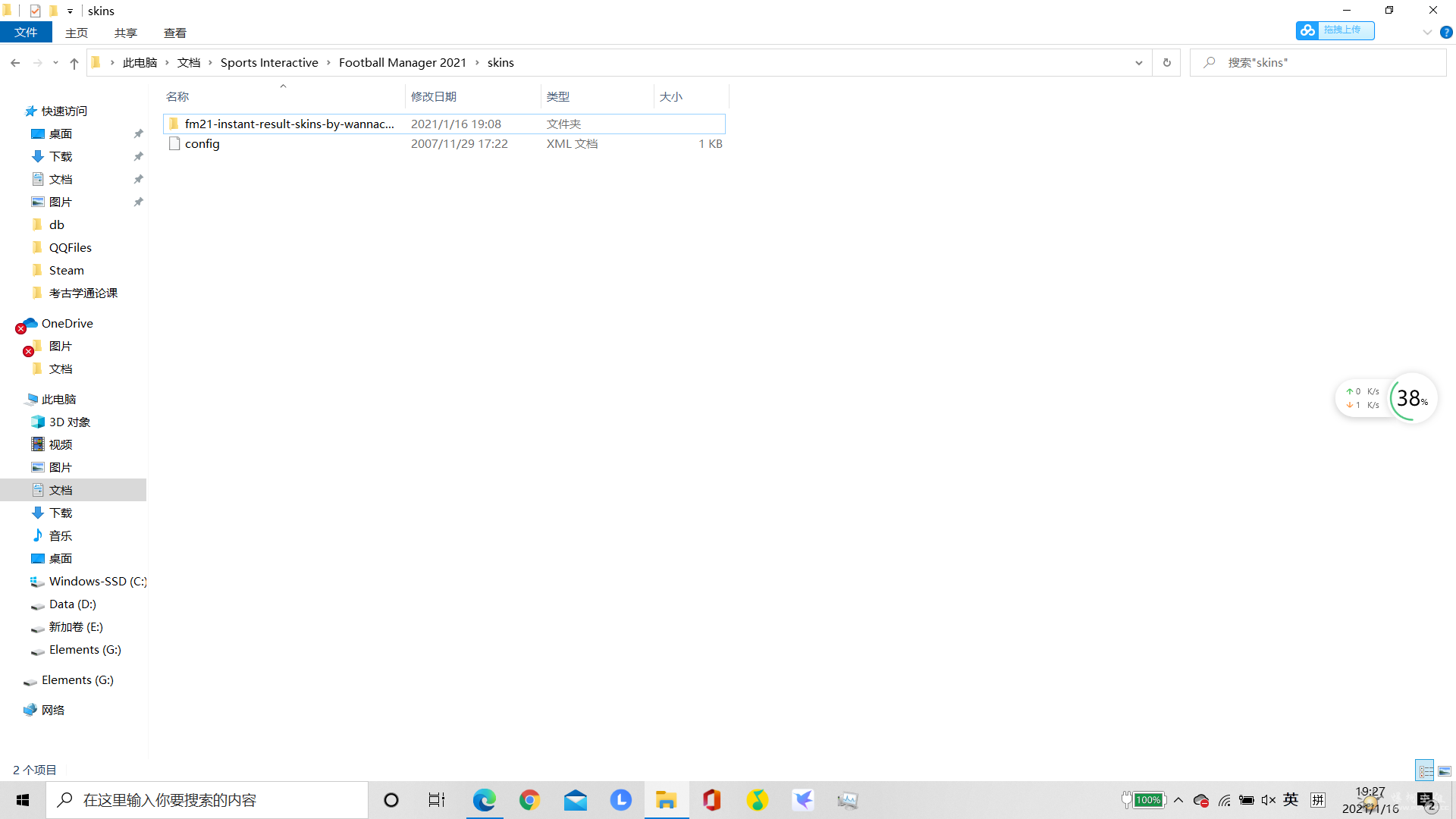Click the properties checkmark icon in title bar
1456x819 pixels.
click(x=35, y=11)
